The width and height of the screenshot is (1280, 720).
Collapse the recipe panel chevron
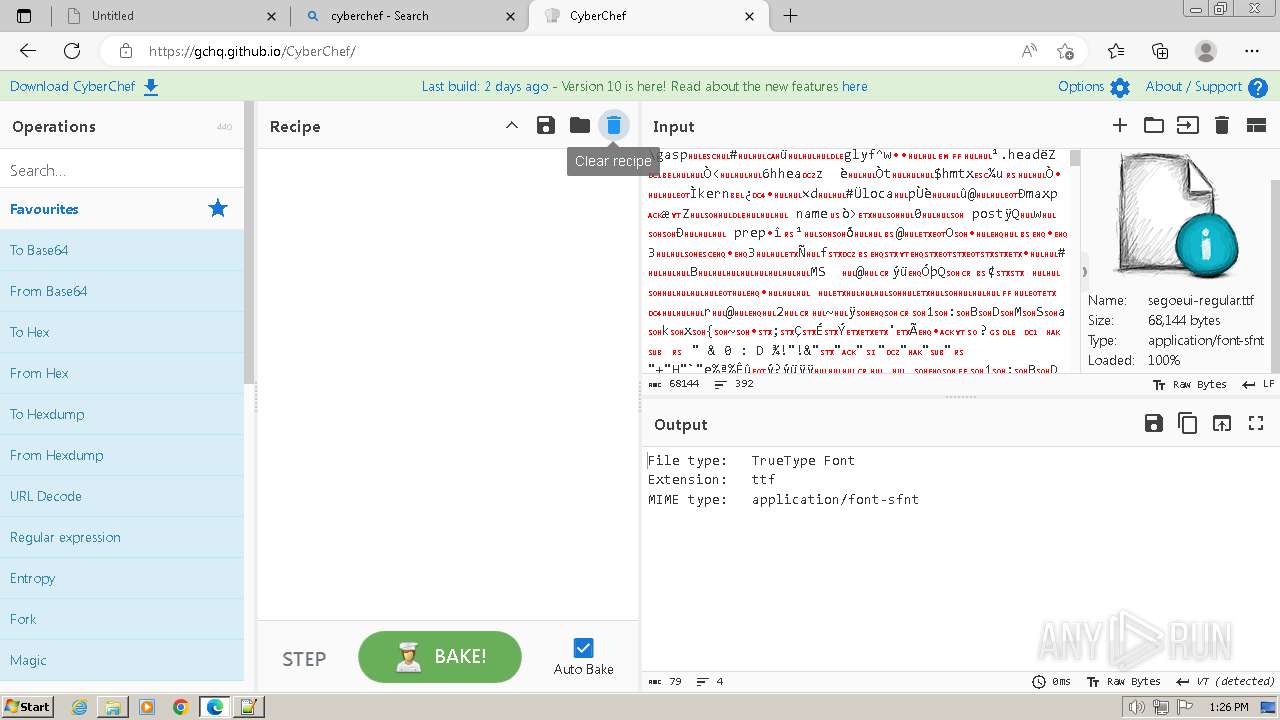(511, 125)
